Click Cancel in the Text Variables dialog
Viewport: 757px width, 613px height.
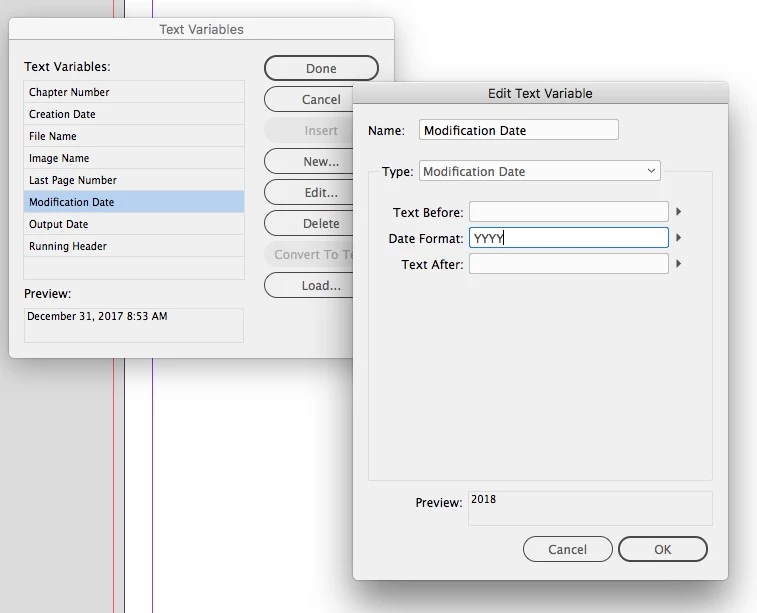pyautogui.click(x=309, y=99)
